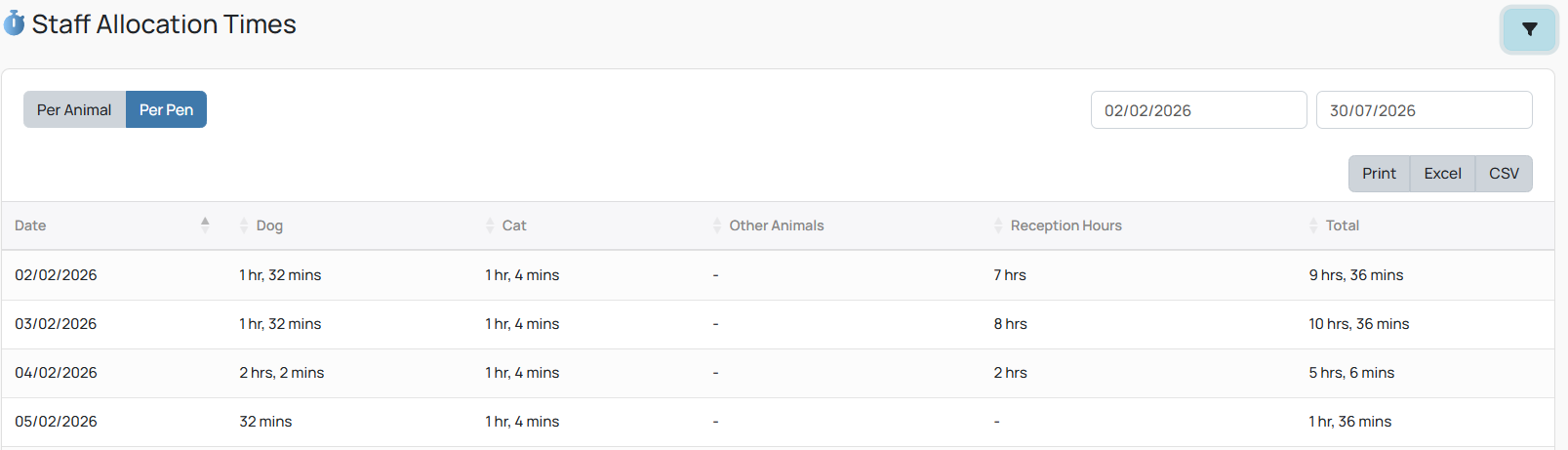Switch view to Per Animal
Viewport: 1568px width, 450px height.
point(74,109)
